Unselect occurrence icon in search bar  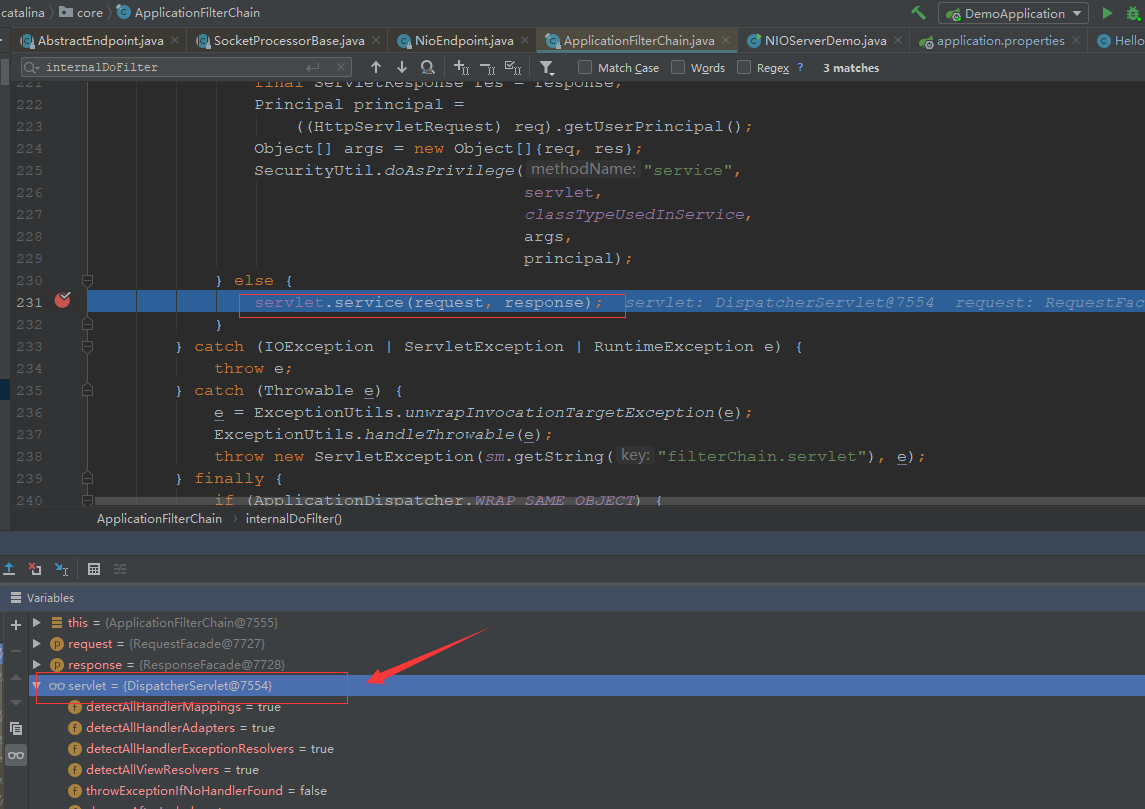(x=487, y=68)
